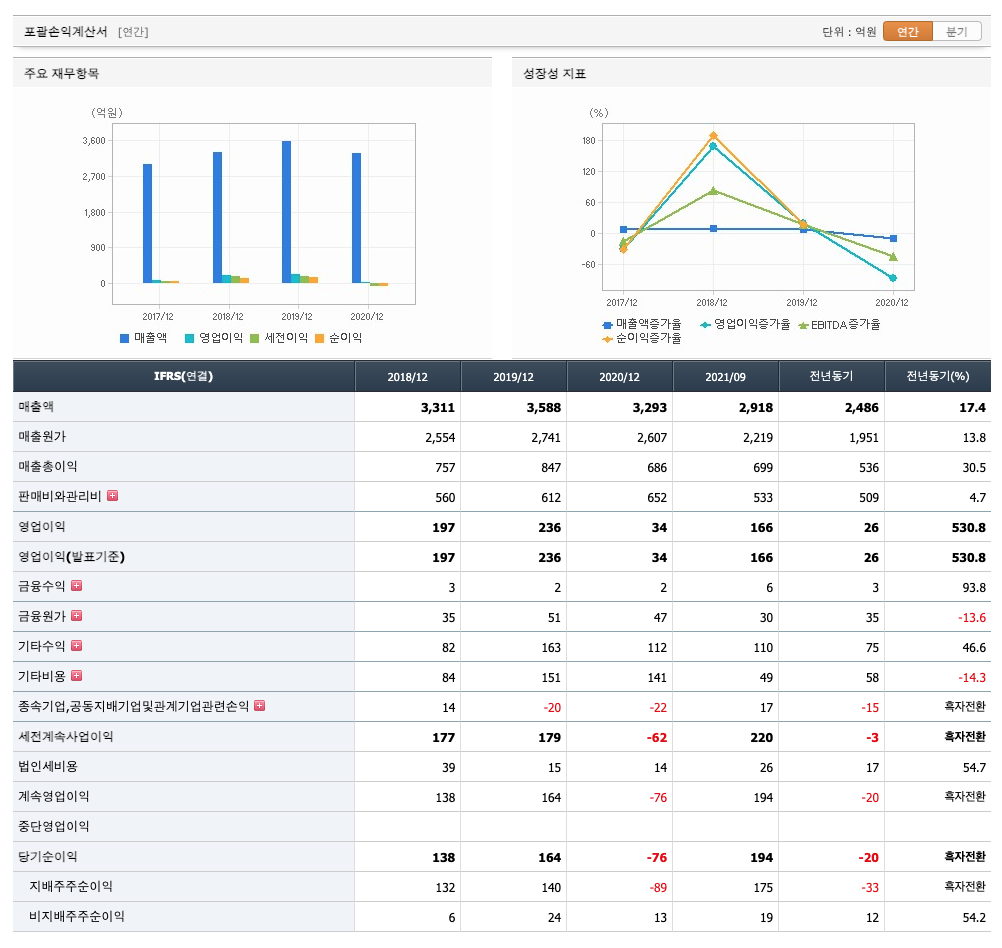Viewport: 1002px width, 948px height.
Task: Toggle the 순이익증가율 legend marker
Action: pos(608,339)
